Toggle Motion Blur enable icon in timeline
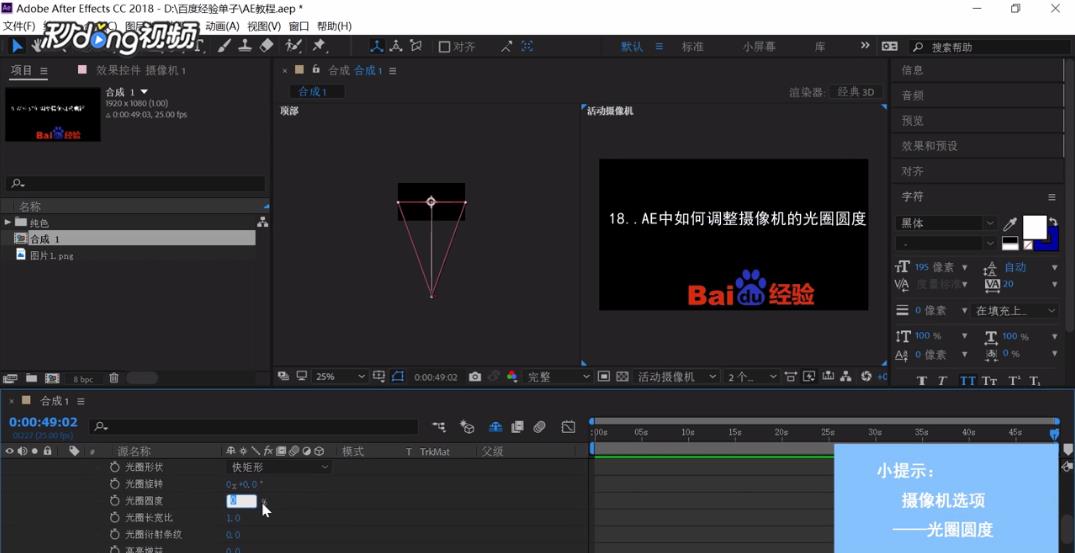The width and height of the screenshot is (1075, 553). [x=540, y=427]
